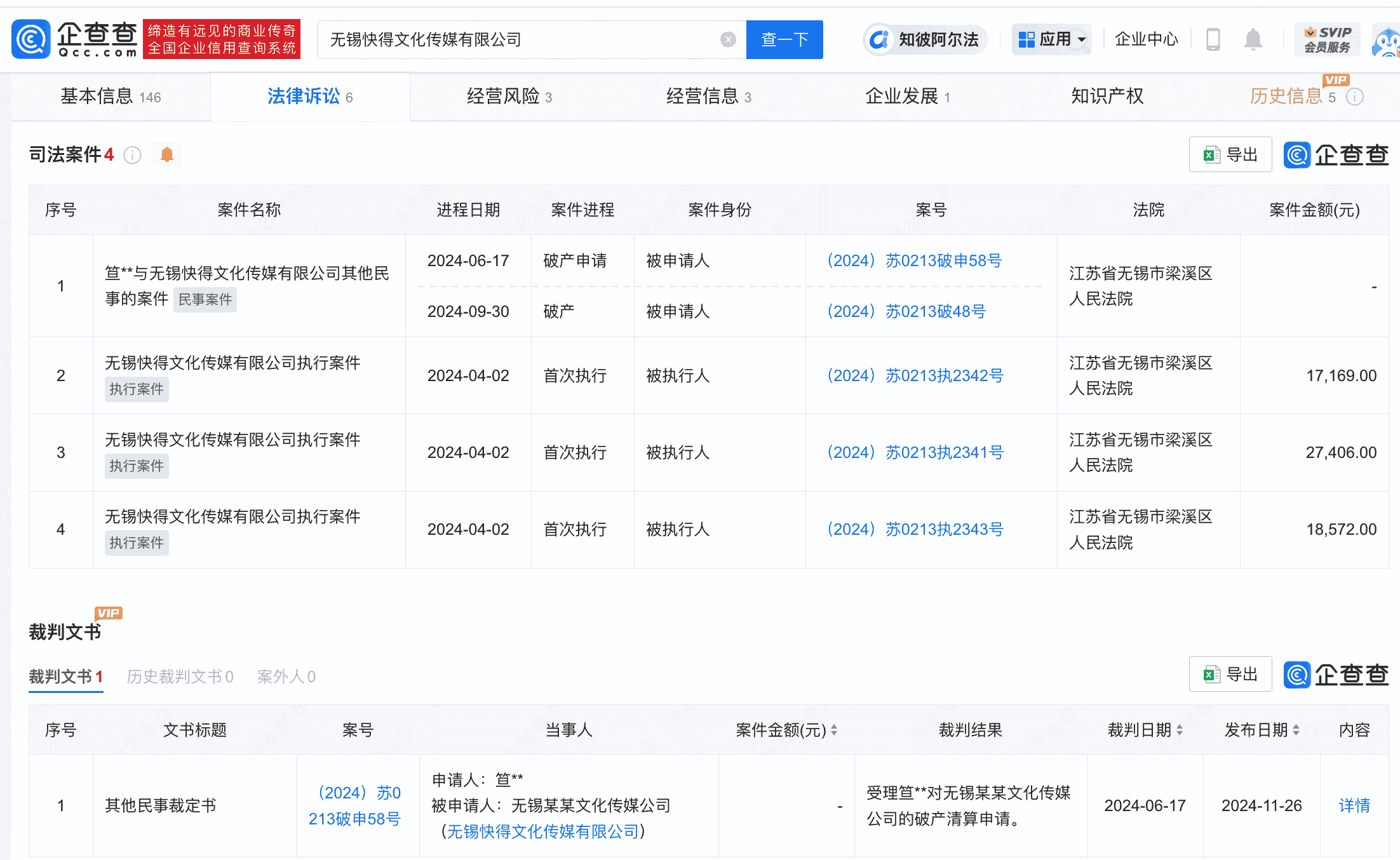Image resolution: width=1400 pixels, height=860 pixels.
Task: Click the 查一下 search button
Action: coord(784,39)
